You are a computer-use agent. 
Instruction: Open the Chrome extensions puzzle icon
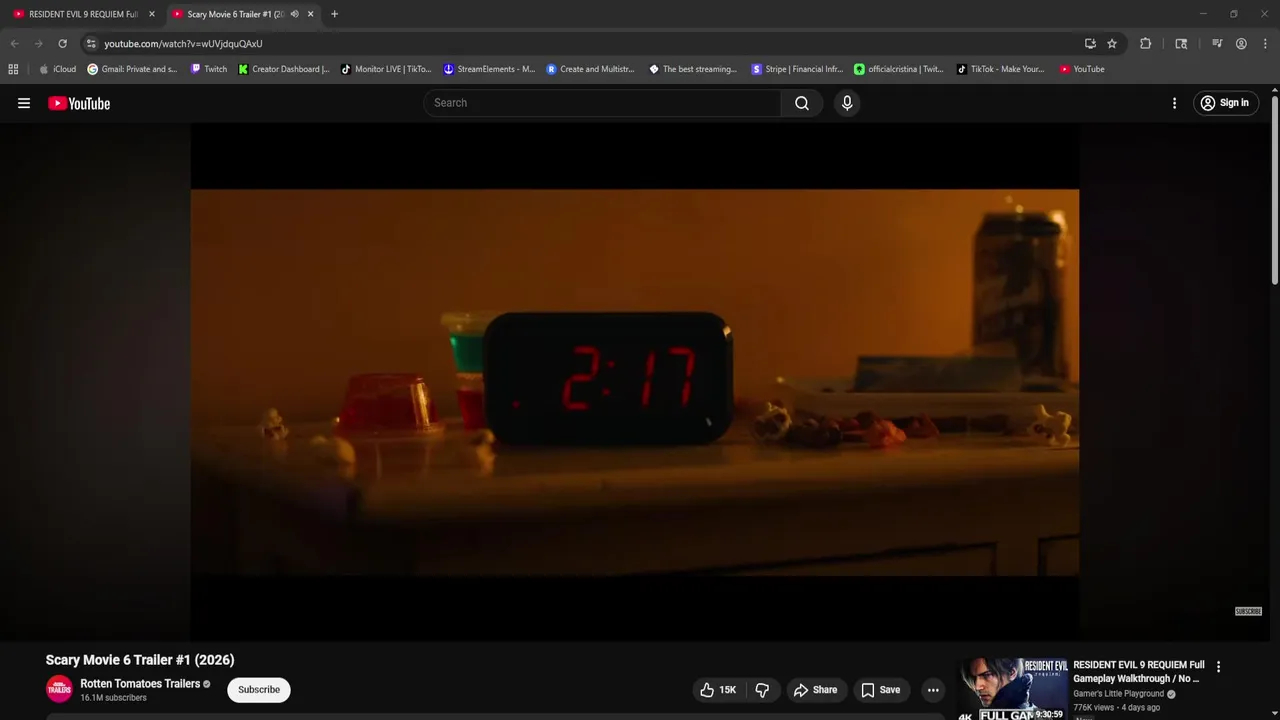[x=1146, y=44]
